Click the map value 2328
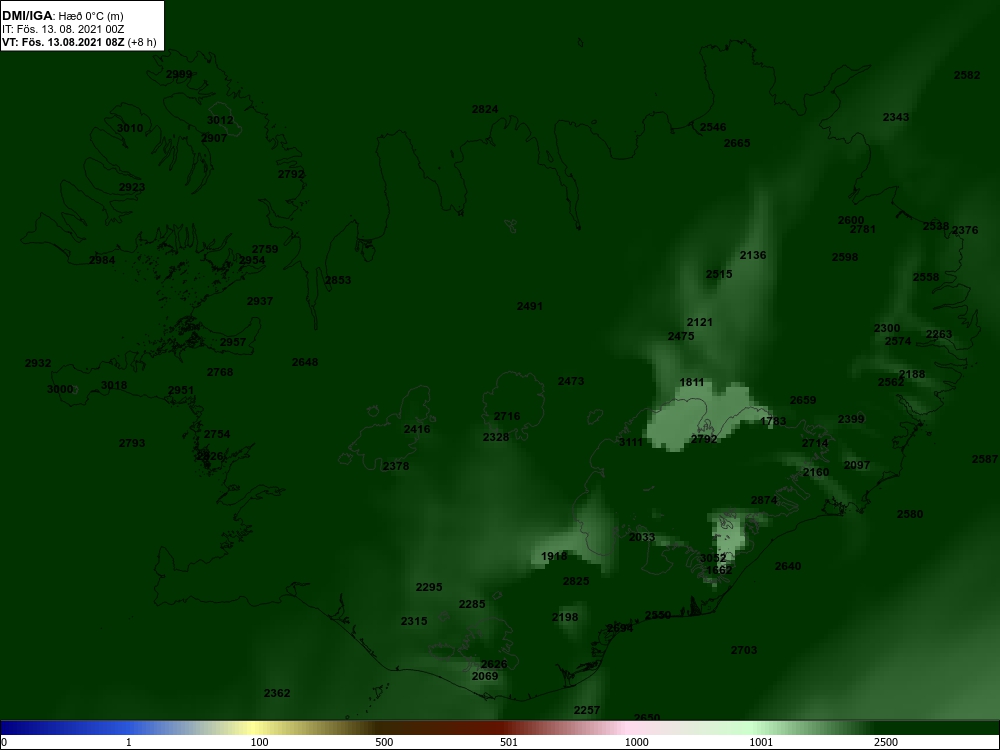This screenshot has height=750, width=1000. point(496,437)
